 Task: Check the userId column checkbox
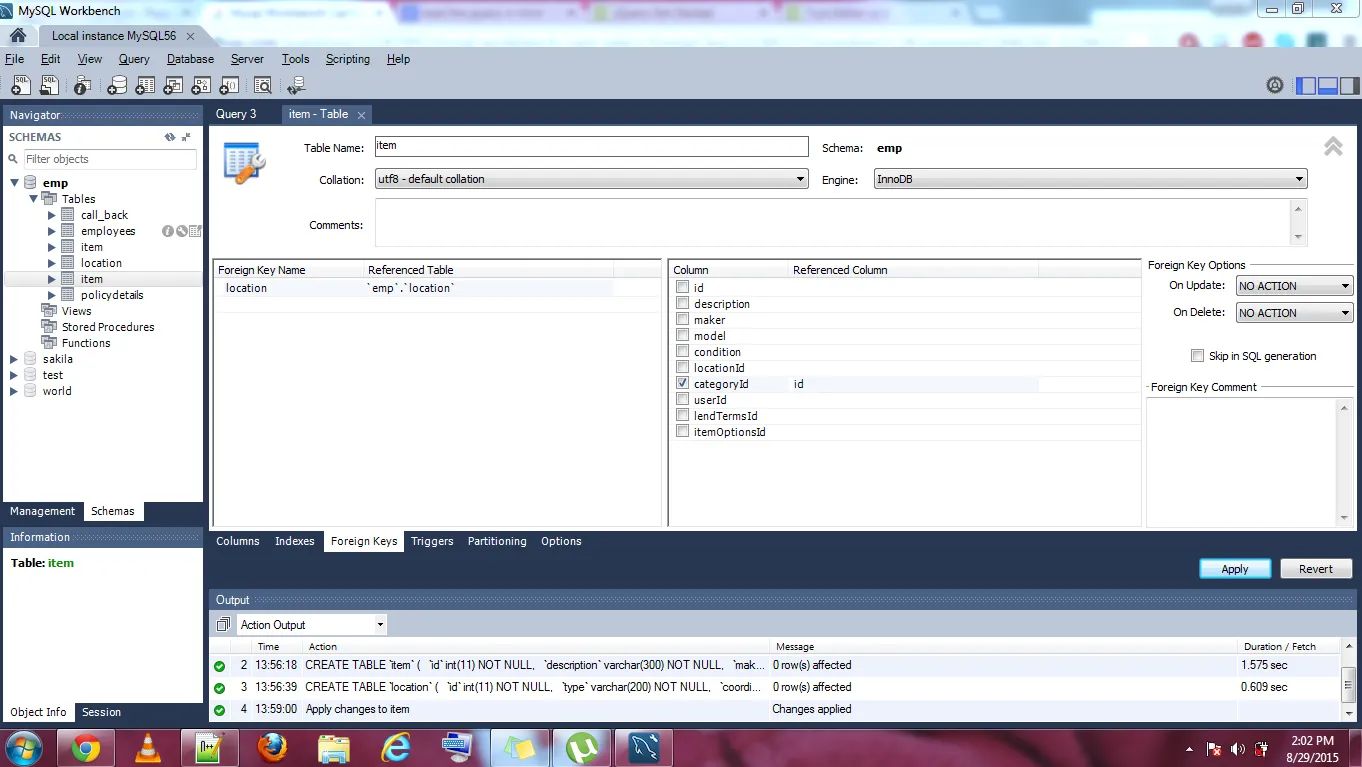point(682,399)
